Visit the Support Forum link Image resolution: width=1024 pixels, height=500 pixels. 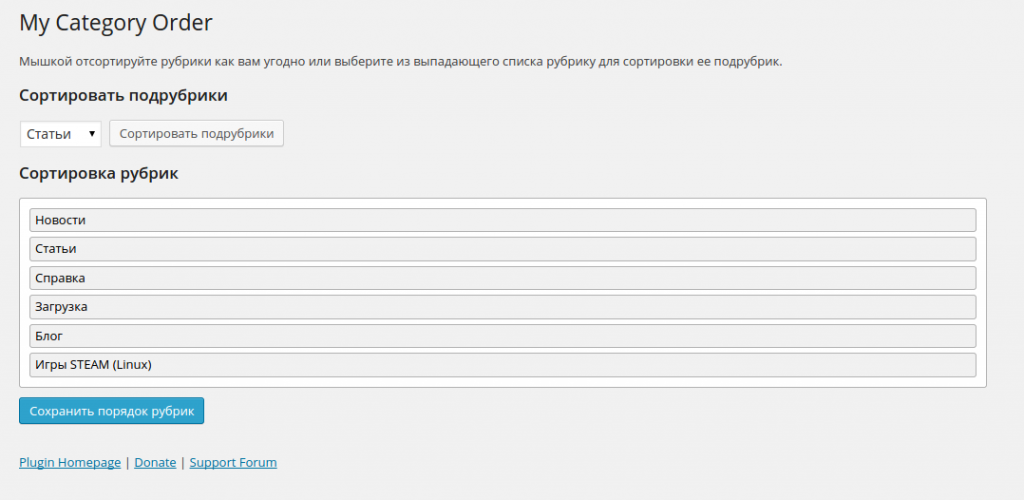(x=233, y=463)
